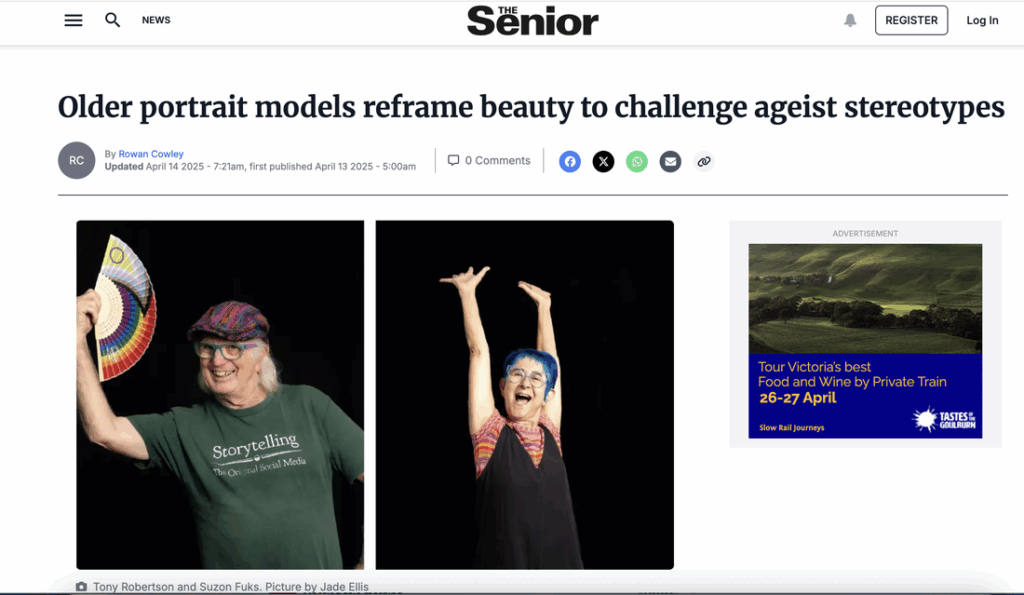Click the Tastes of Goulburn advertisement
The width and height of the screenshot is (1024, 595).
(x=865, y=341)
